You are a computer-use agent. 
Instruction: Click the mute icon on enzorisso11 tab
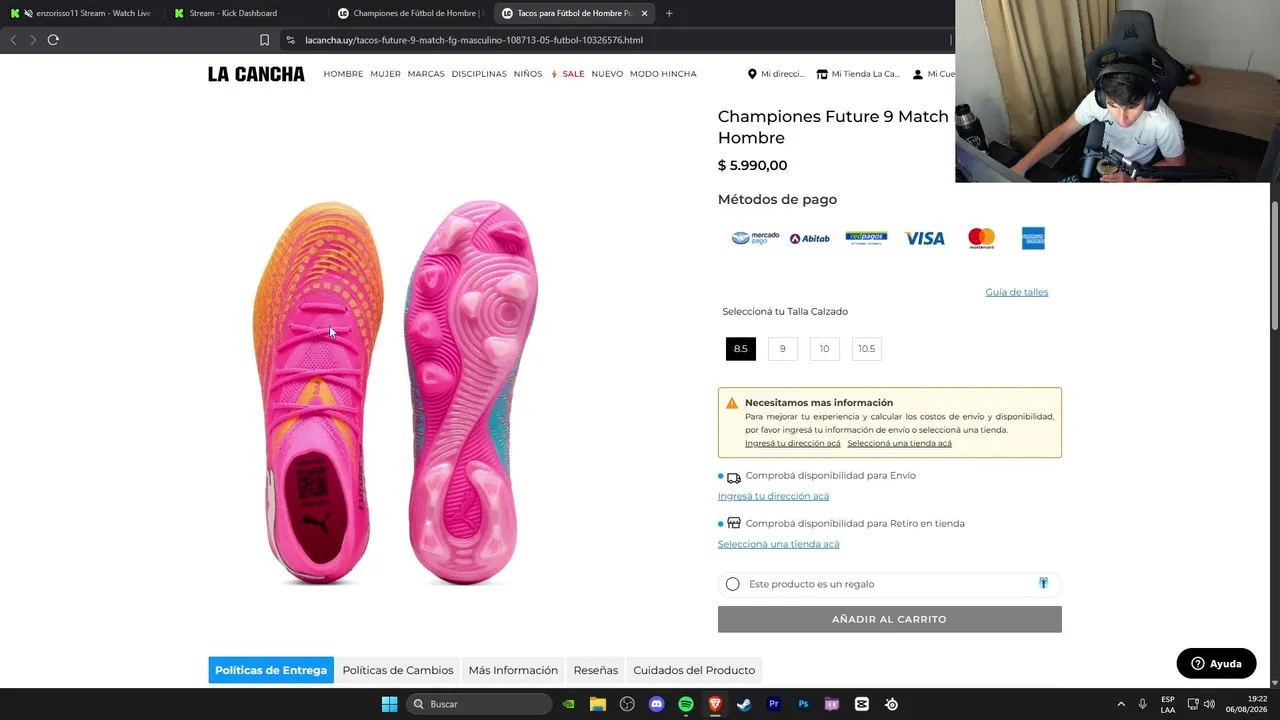coord(26,13)
